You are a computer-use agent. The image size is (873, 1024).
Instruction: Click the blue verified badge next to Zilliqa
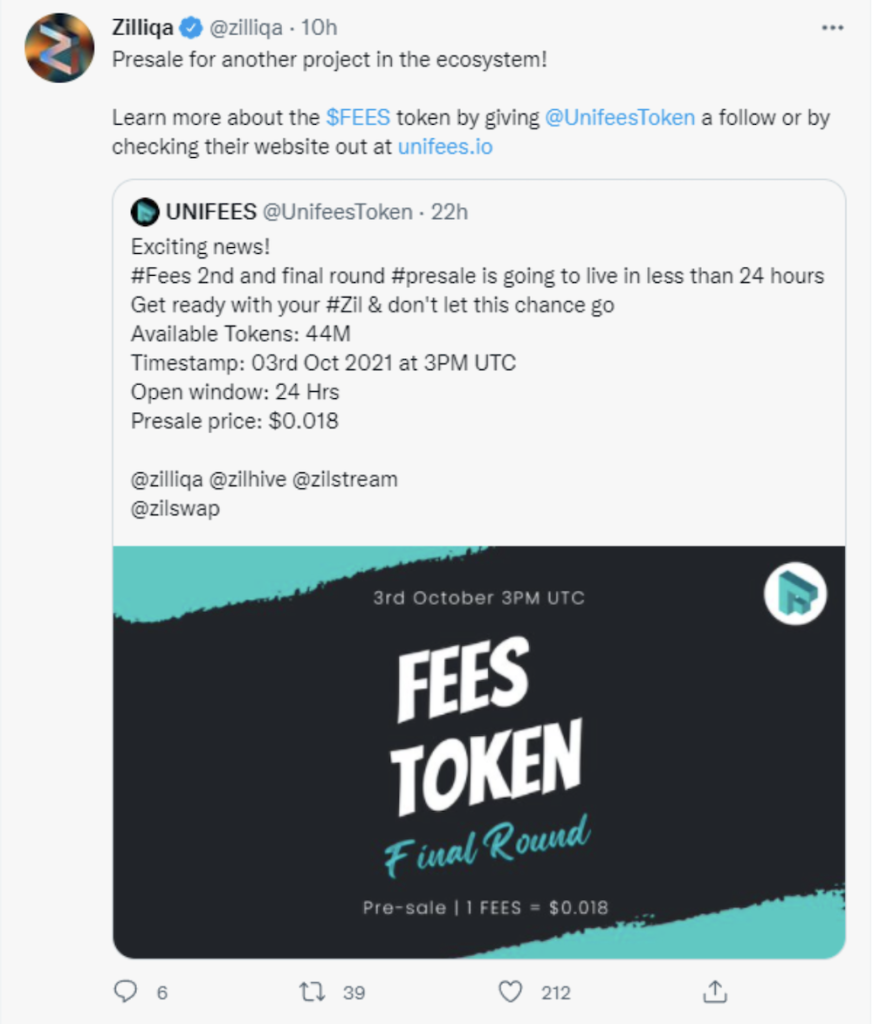pos(191,28)
